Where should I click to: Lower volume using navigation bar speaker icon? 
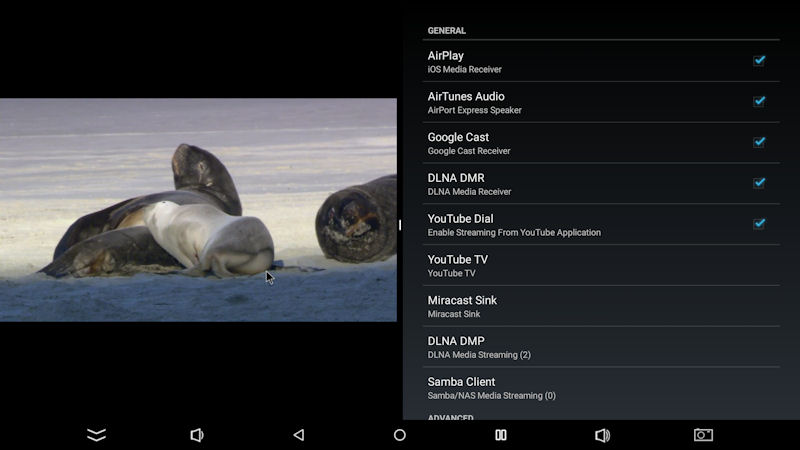tap(196, 435)
